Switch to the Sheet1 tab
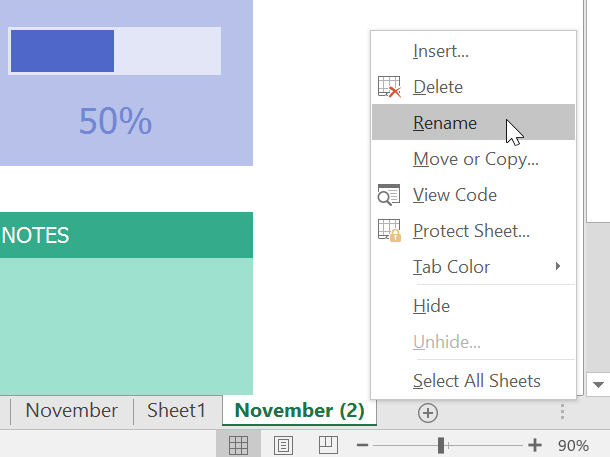Image resolution: width=610 pixels, height=457 pixels. pos(176,411)
